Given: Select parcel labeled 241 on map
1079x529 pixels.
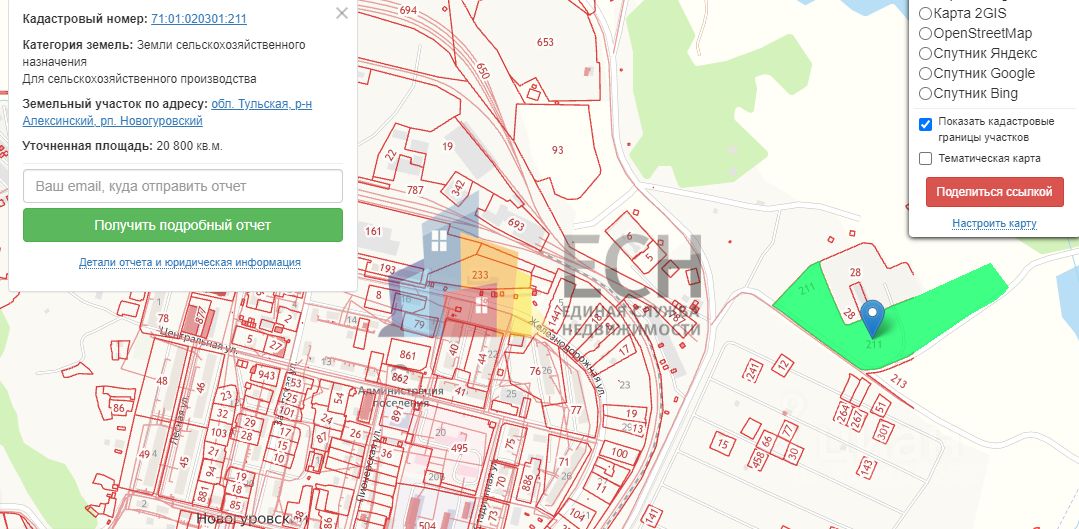Looking at the screenshot, I should point(754,371).
